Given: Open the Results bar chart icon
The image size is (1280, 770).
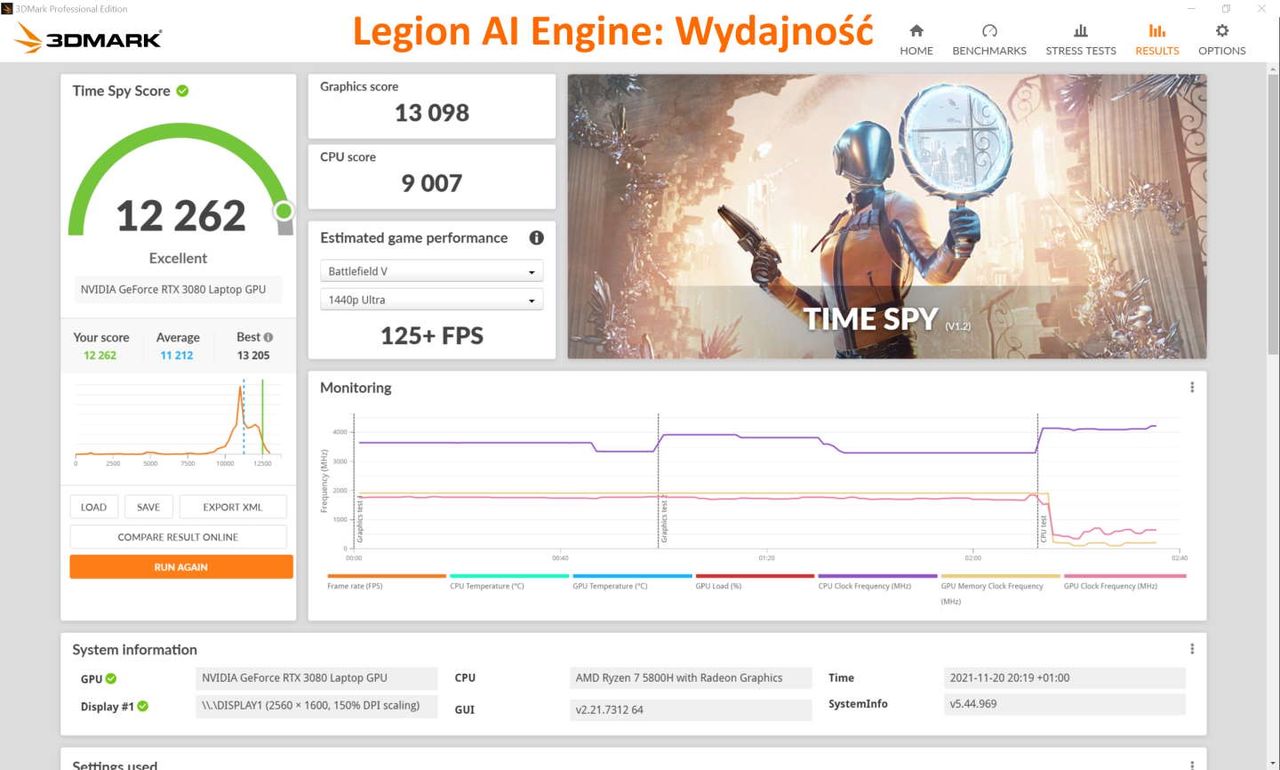Looking at the screenshot, I should point(1157,31).
